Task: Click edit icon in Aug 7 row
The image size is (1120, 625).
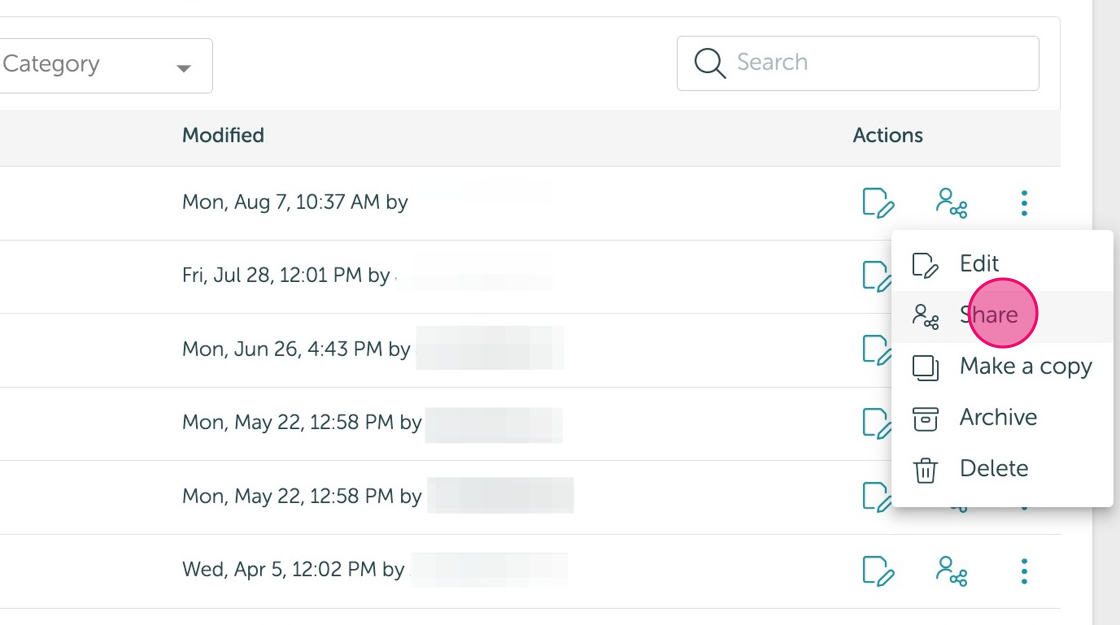Action: click(x=878, y=203)
